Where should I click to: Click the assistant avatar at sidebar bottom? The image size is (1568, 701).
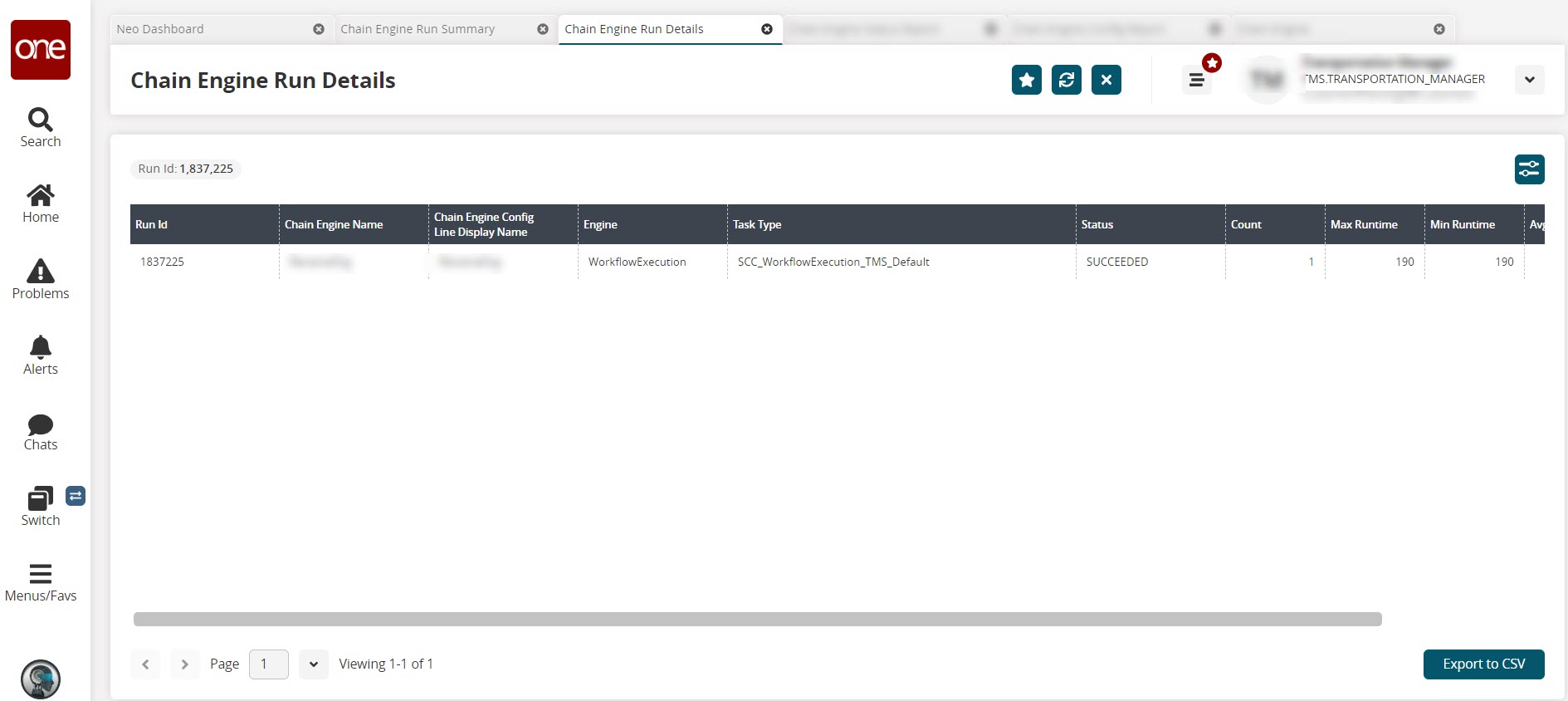point(41,679)
